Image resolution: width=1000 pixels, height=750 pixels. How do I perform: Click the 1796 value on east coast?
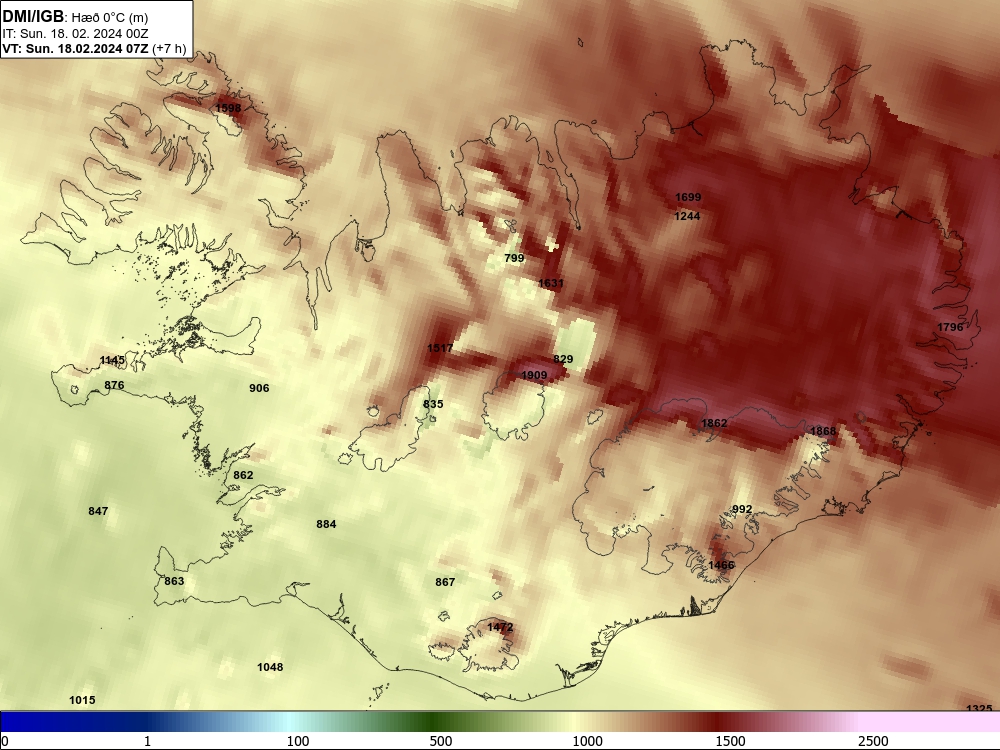click(x=950, y=327)
